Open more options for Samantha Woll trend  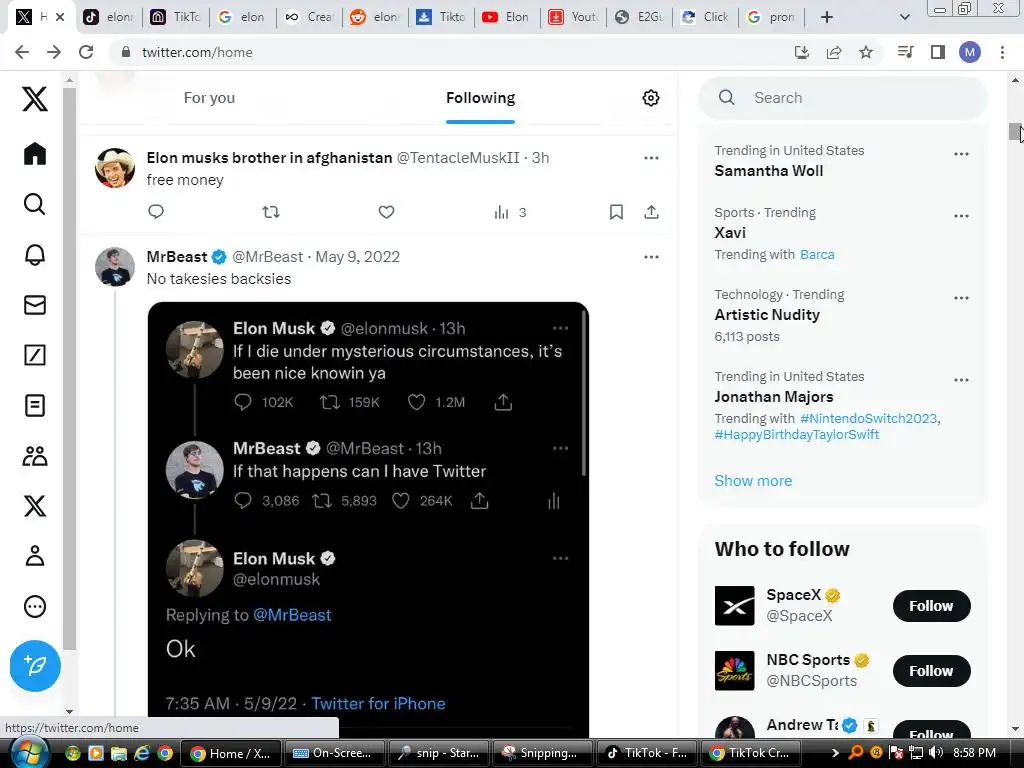pos(961,154)
